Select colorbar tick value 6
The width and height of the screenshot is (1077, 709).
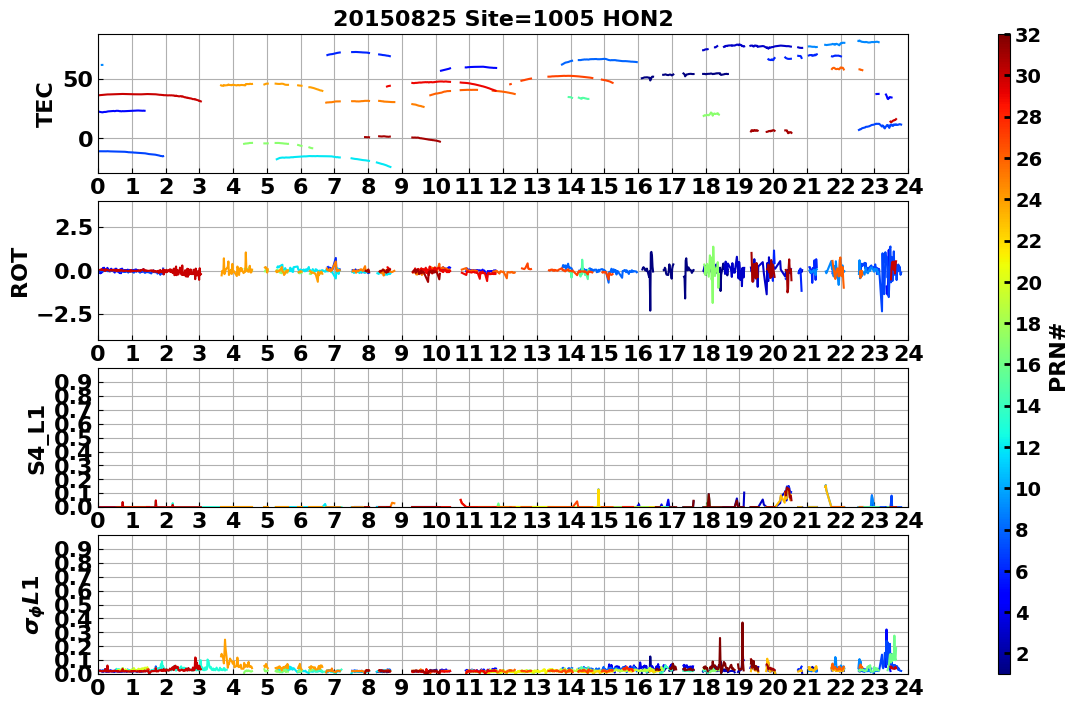[1022, 571]
